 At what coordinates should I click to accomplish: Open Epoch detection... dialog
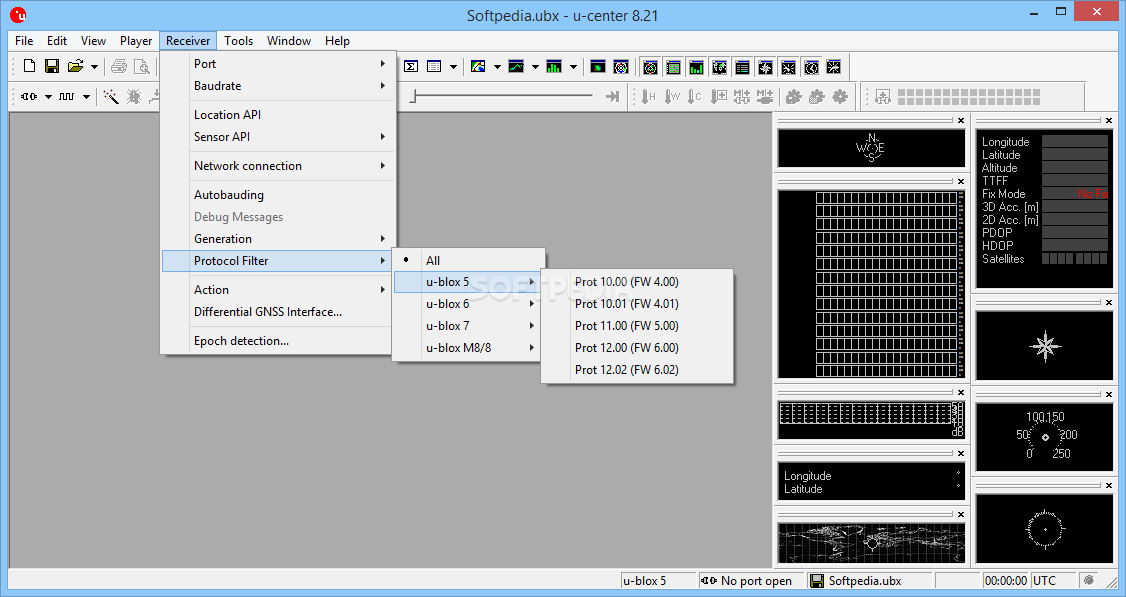tap(279, 341)
